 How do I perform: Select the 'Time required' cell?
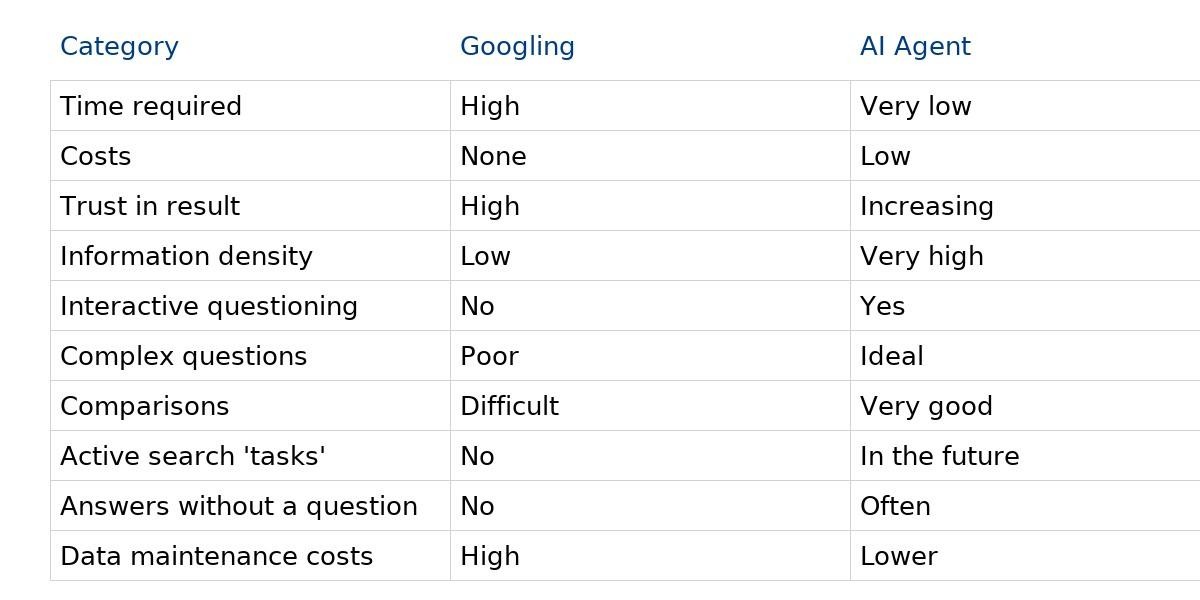151,106
